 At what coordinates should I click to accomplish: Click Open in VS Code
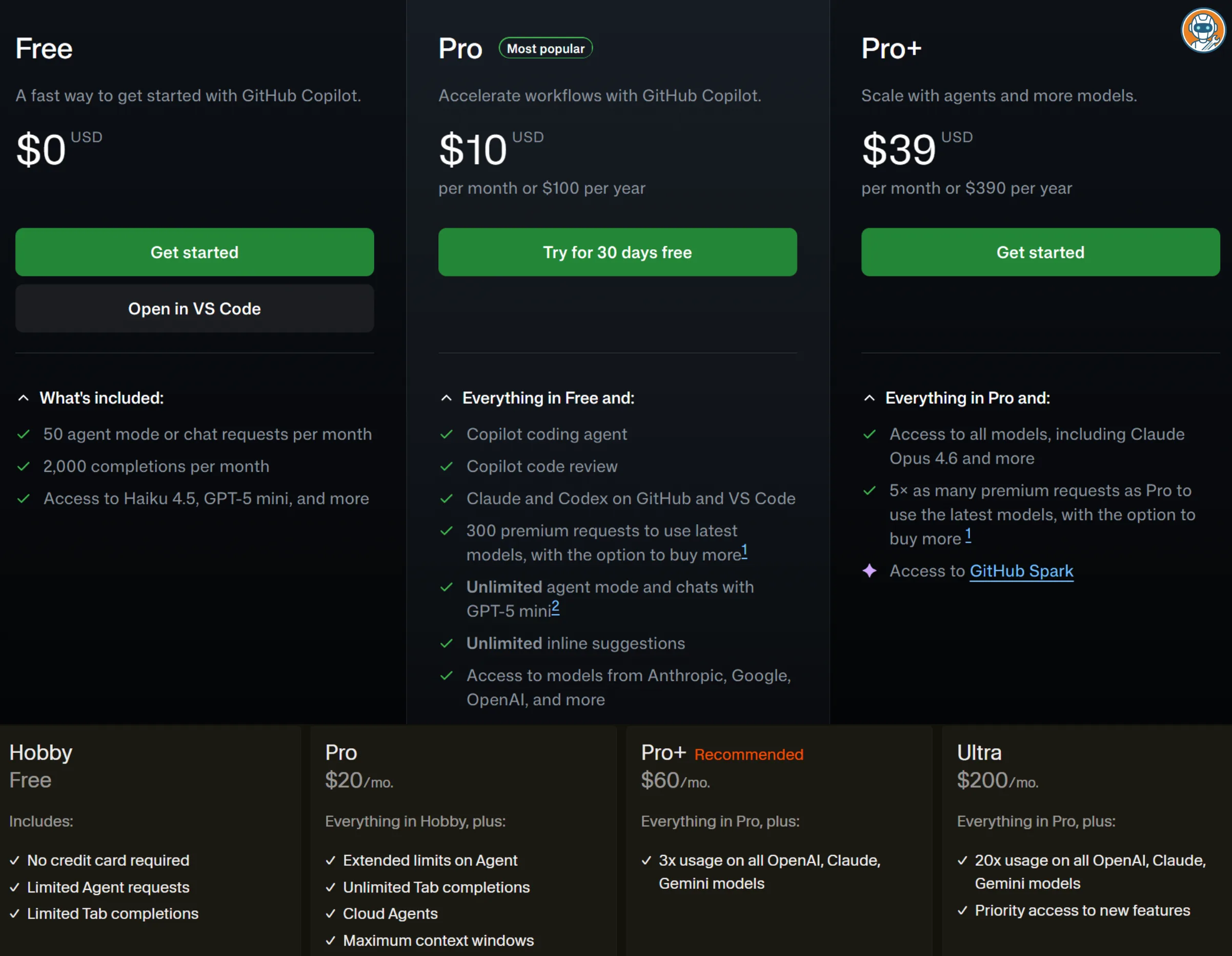tap(194, 309)
